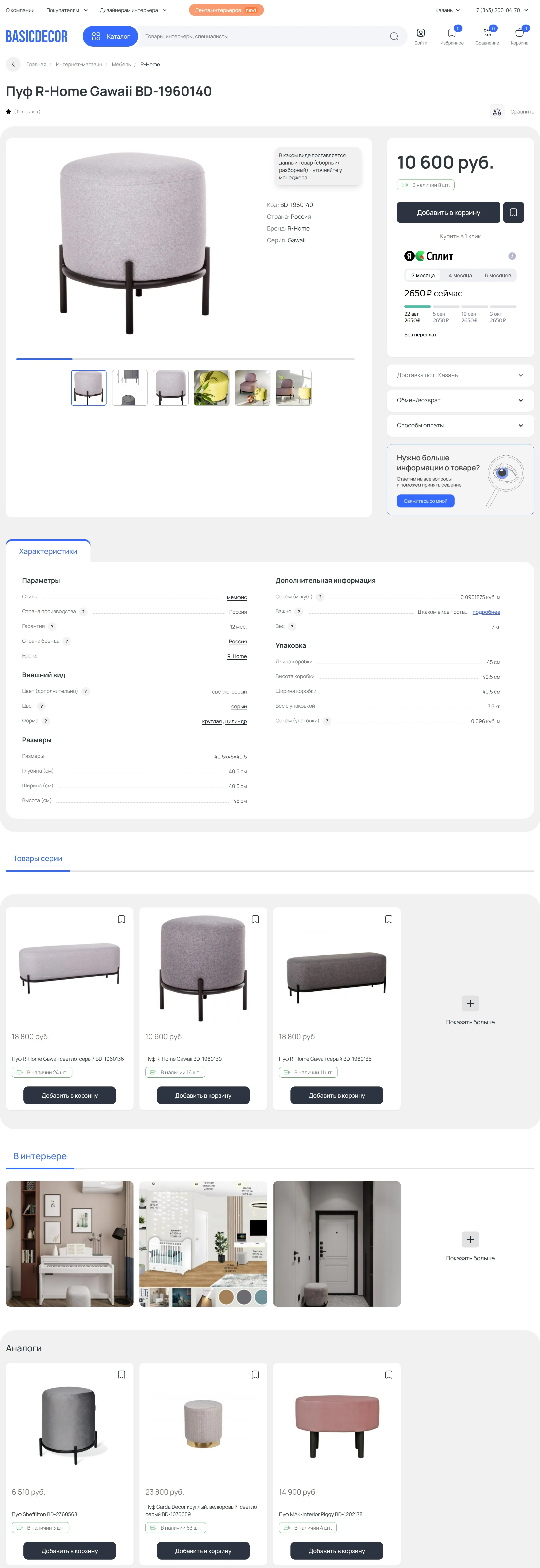
Task: Click the Яндекс Сплит info icon
Action: (x=512, y=256)
